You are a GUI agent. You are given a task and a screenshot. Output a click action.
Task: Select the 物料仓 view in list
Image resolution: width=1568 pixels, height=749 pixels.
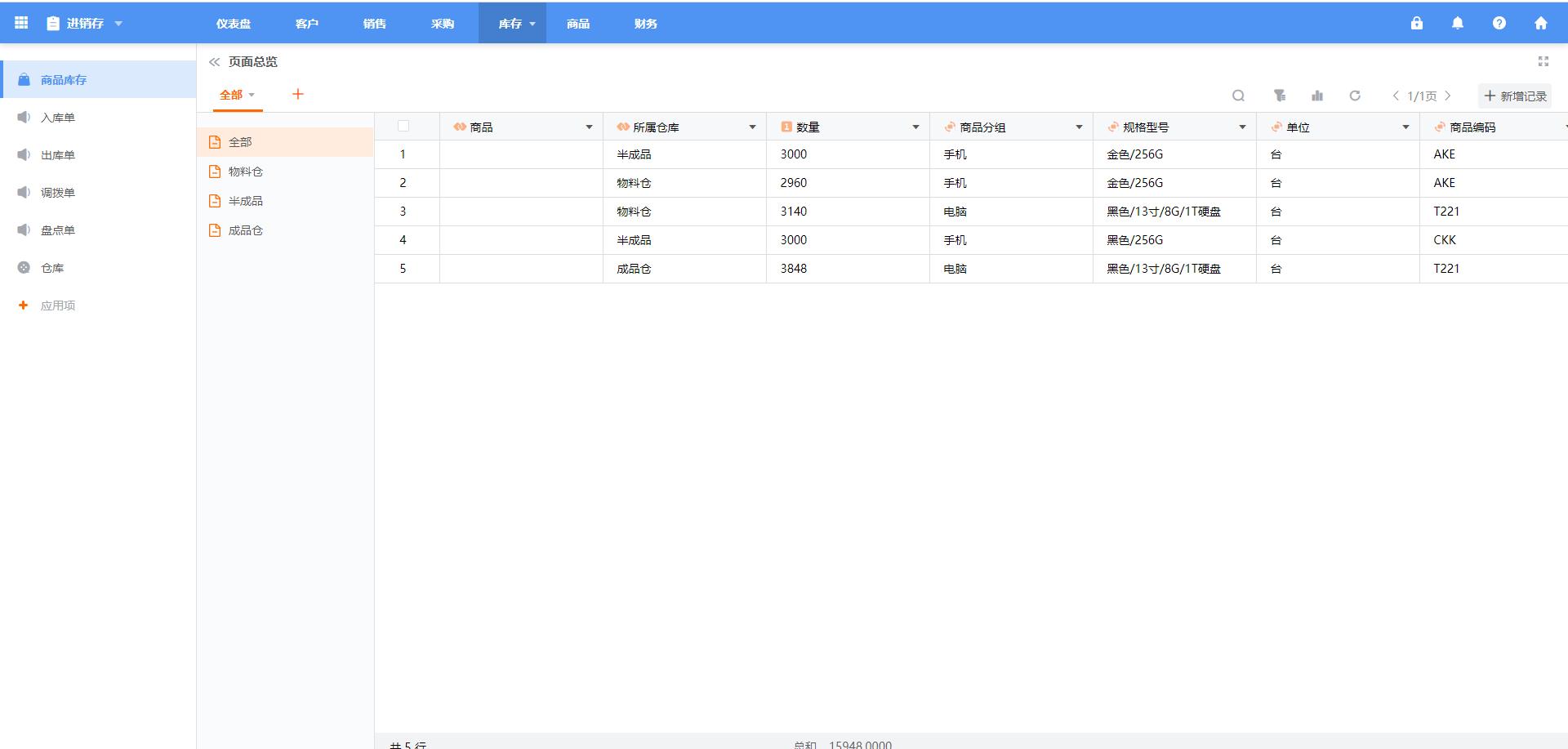245,172
